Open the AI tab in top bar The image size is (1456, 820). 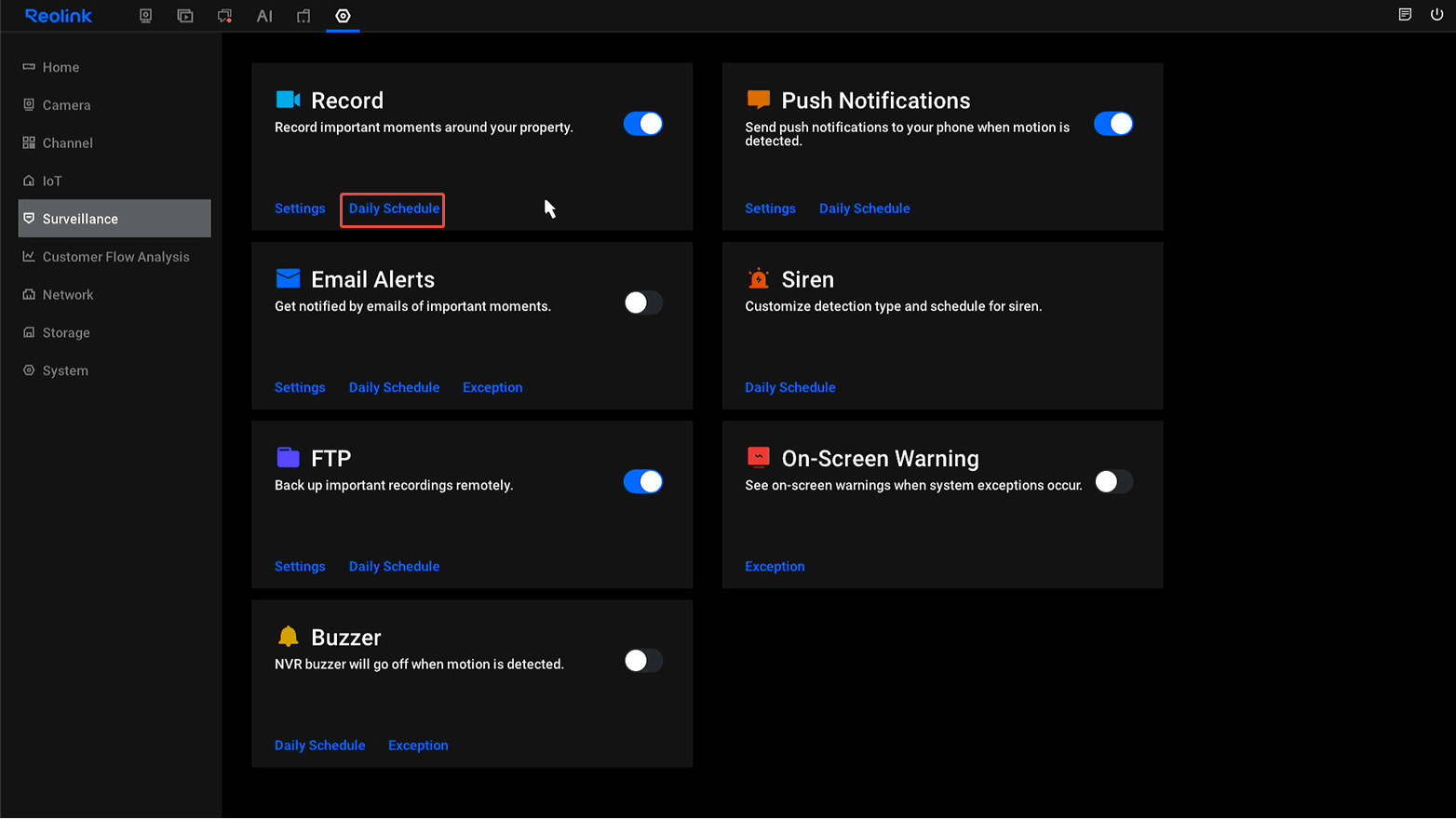pos(264,16)
